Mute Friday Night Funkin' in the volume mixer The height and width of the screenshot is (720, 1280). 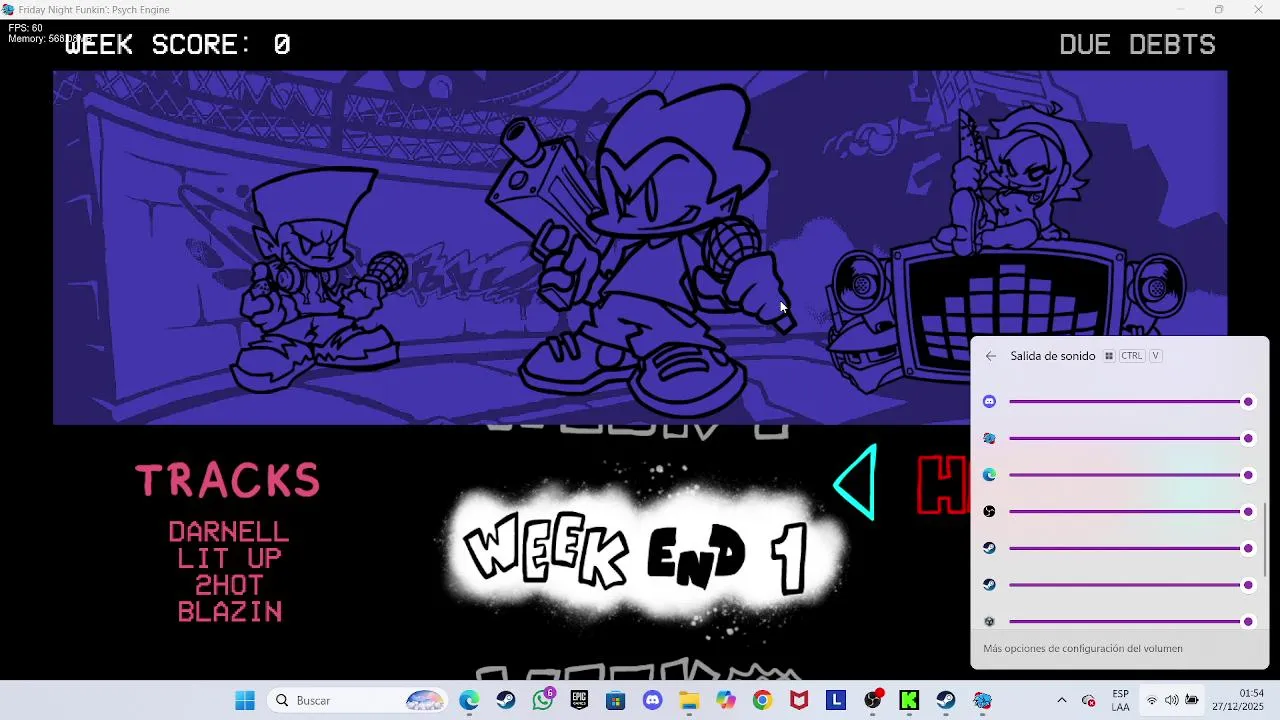pos(989,438)
